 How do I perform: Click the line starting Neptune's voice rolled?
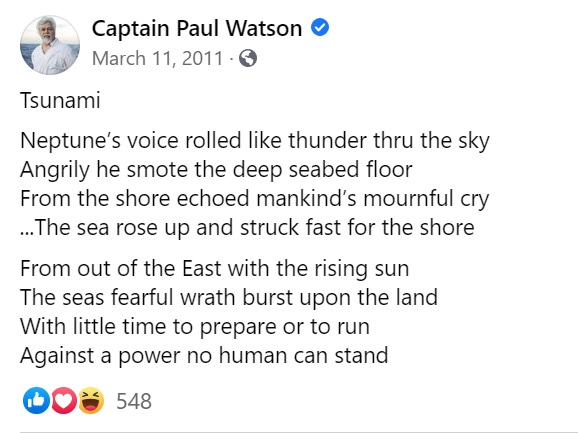click(255, 141)
